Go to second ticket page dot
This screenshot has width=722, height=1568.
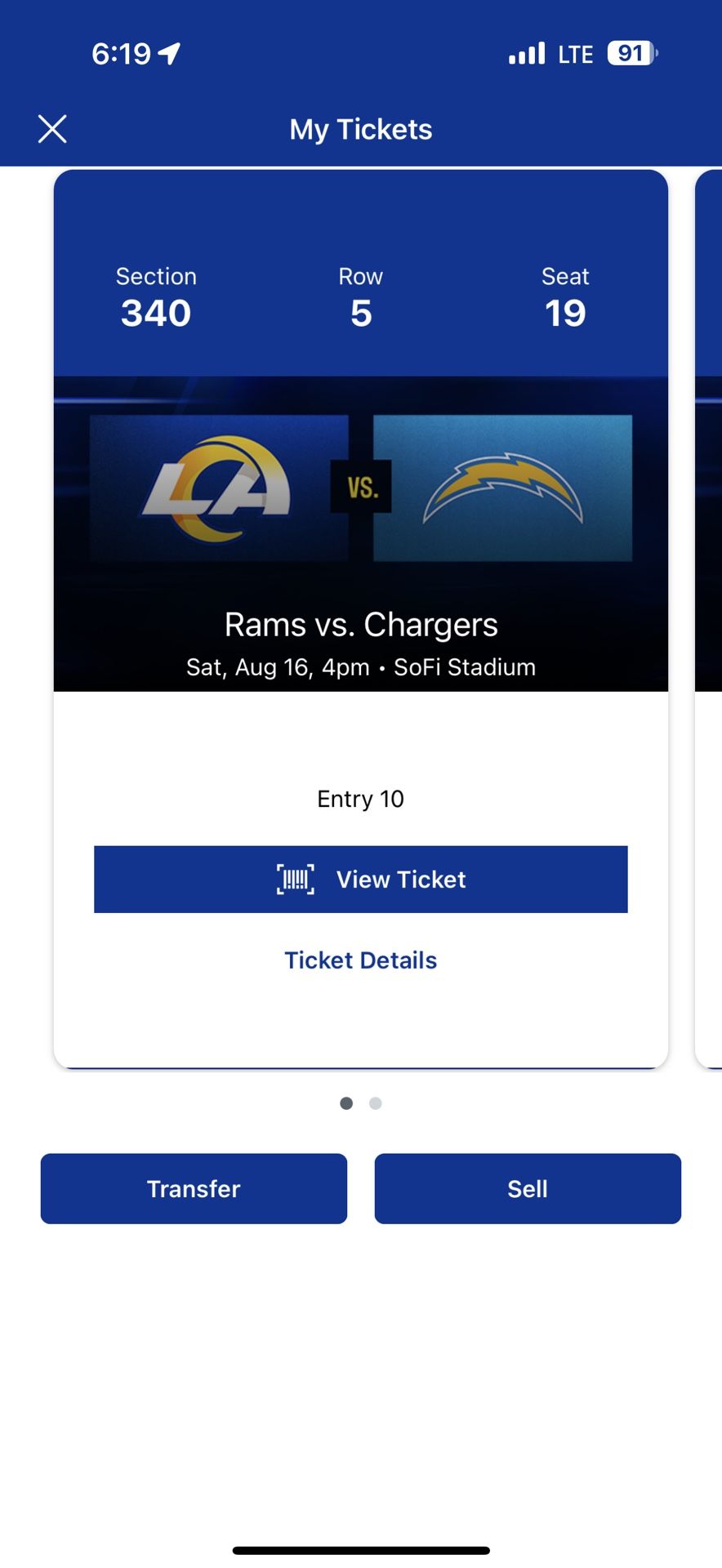[x=376, y=1103]
